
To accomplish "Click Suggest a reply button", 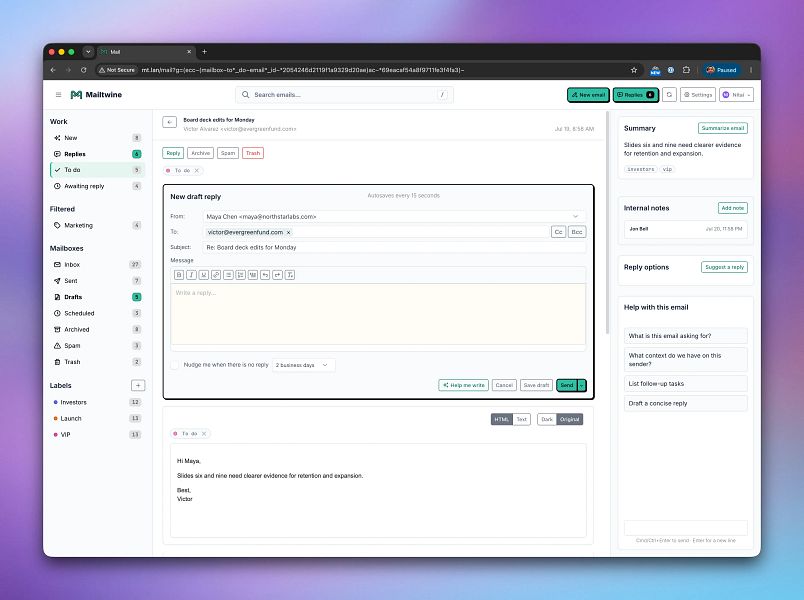I will (724, 267).
